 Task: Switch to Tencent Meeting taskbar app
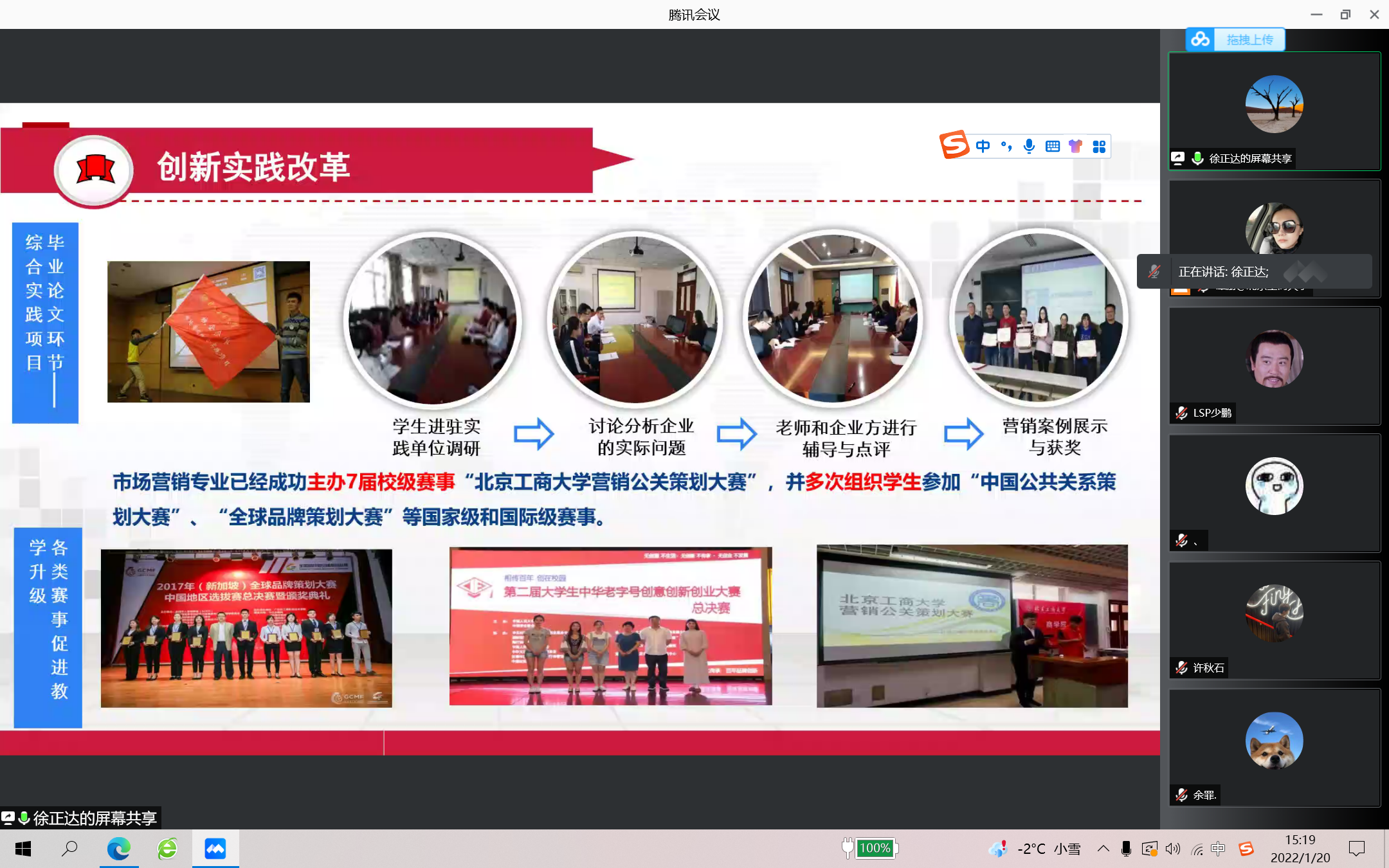[215, 849]
